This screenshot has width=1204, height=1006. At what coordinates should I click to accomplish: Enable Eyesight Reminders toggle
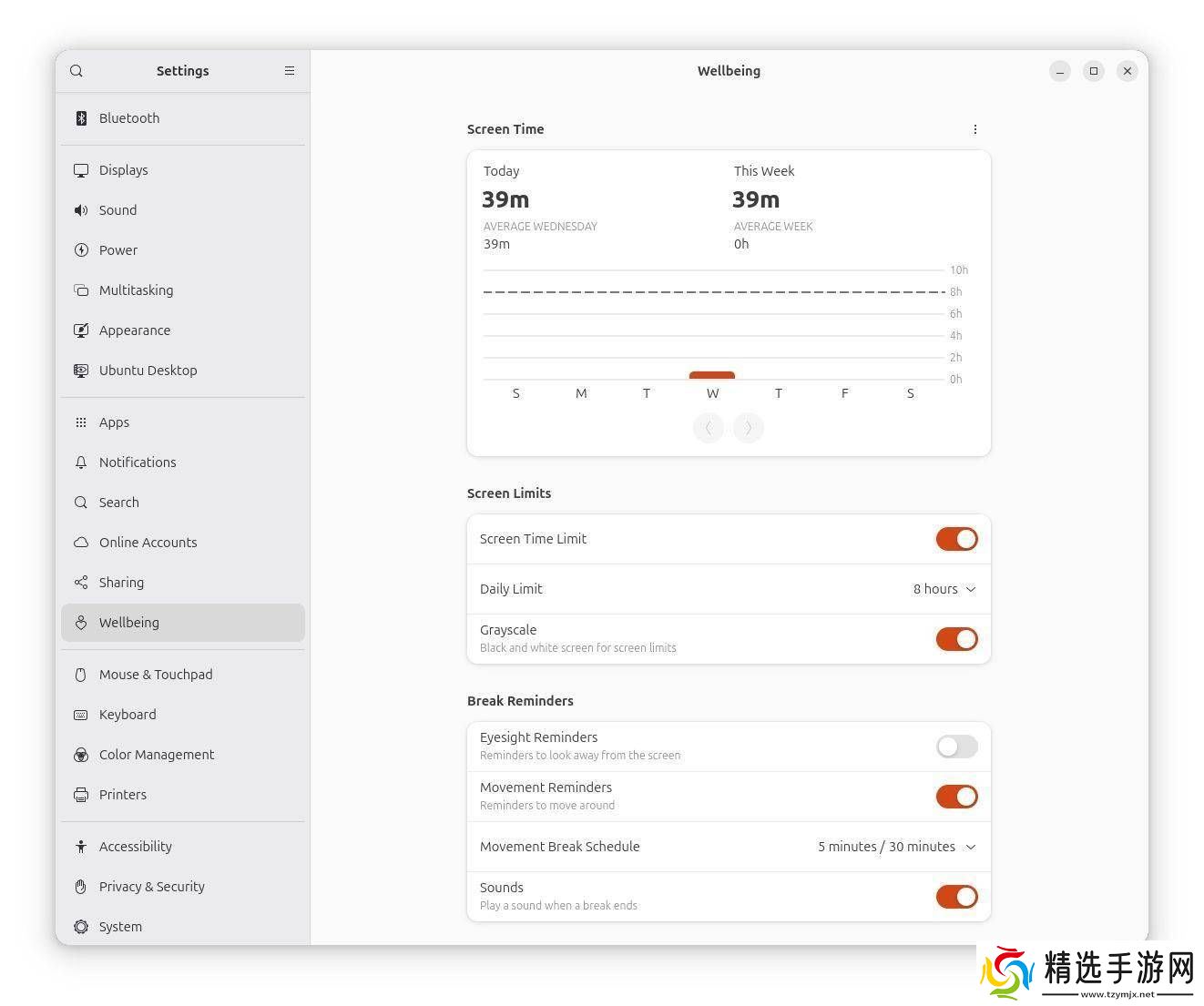tap(956, 747)
